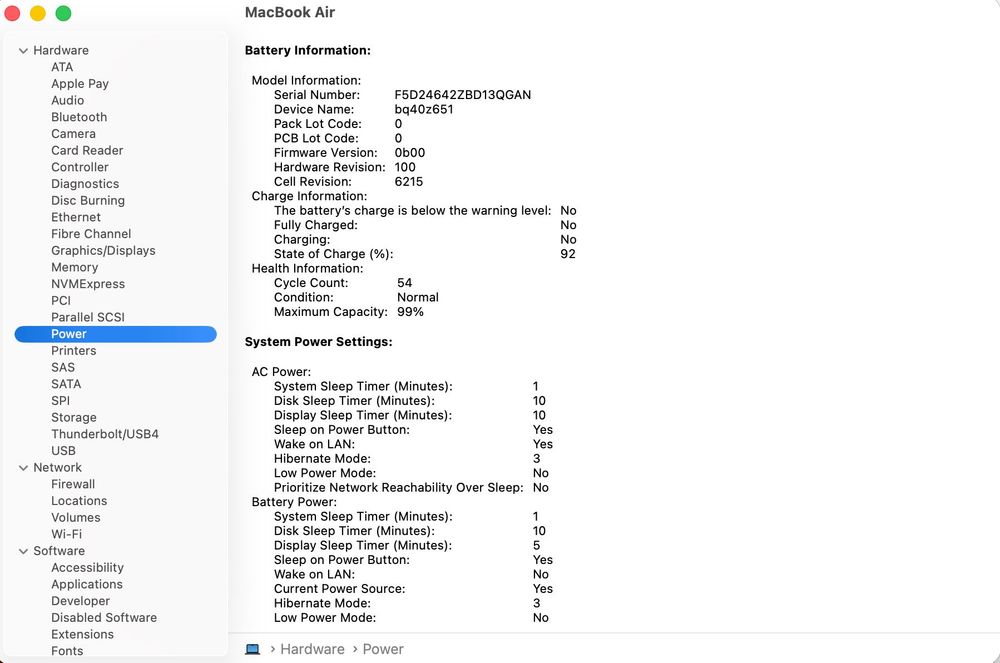1000x663 pixels.
Task: Click the Software category label
Action: pos(59,551)
